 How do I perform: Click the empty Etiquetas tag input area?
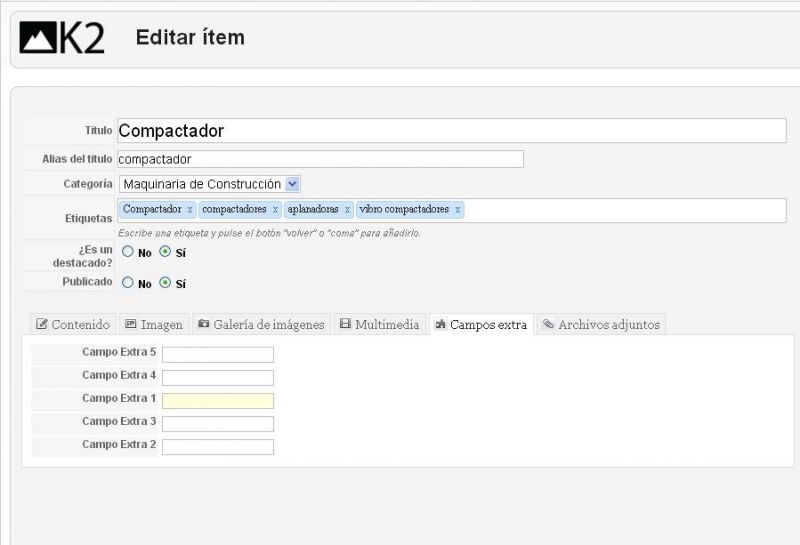625,210
